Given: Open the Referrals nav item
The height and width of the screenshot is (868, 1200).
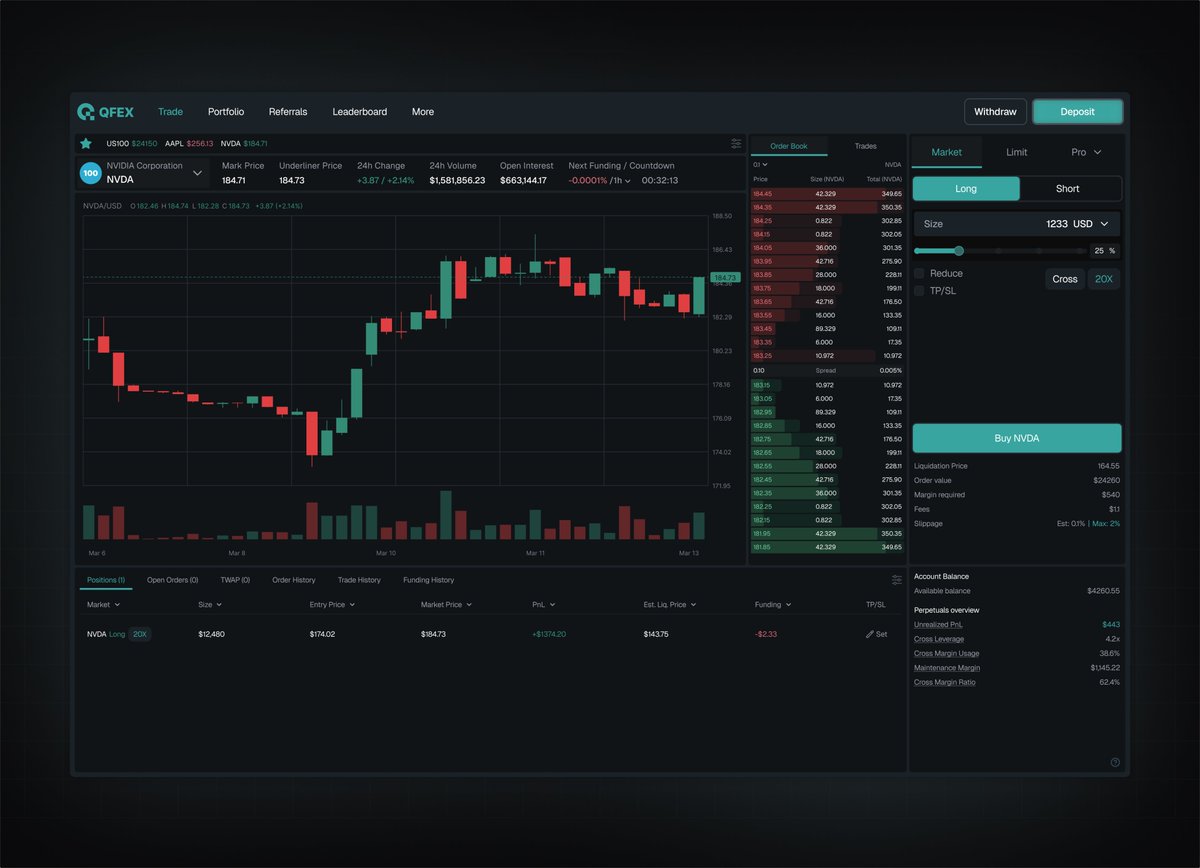Looking at the screenshot, I should [288, 112].
